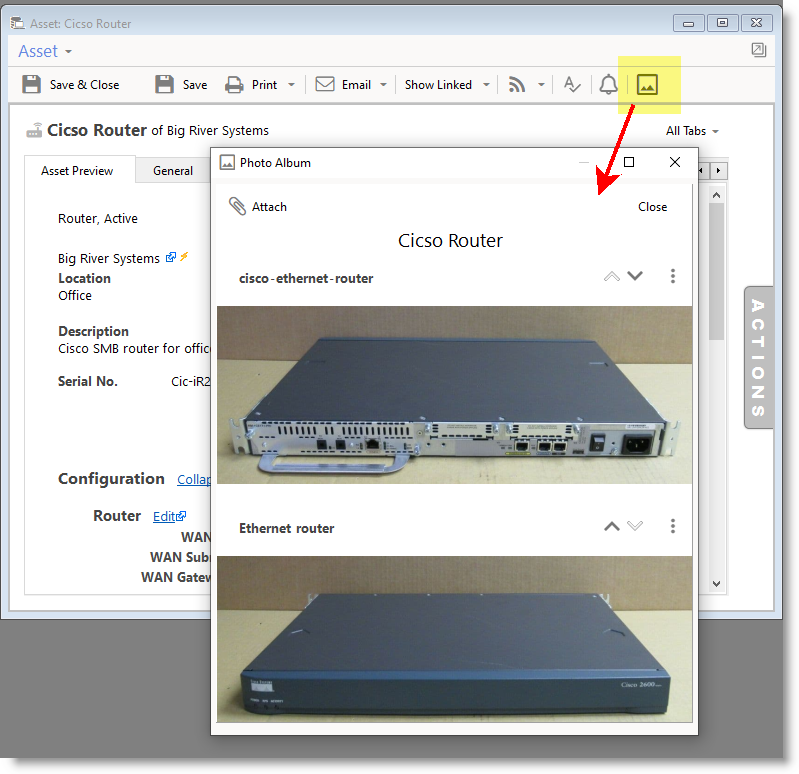Image resolution: width=799 pixels, height=774 pixels.
Task: Expand the All Tabs dropdown
Action: pyautogui.click(x=692, y=131)
